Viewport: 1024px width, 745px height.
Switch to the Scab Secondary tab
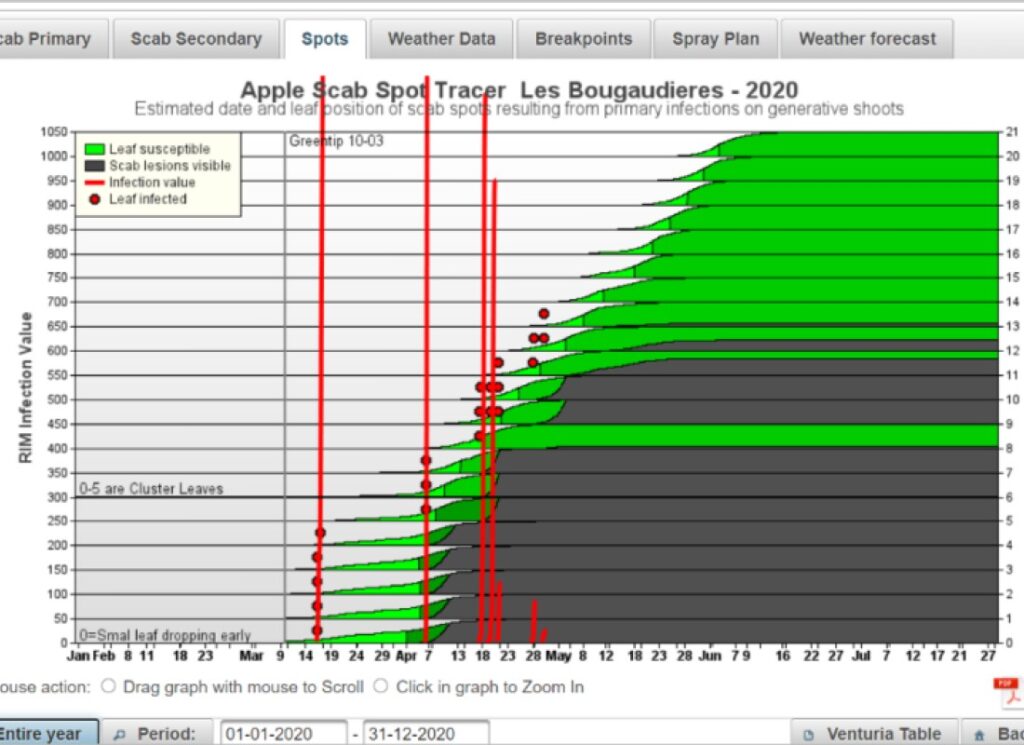coord(197,39)
